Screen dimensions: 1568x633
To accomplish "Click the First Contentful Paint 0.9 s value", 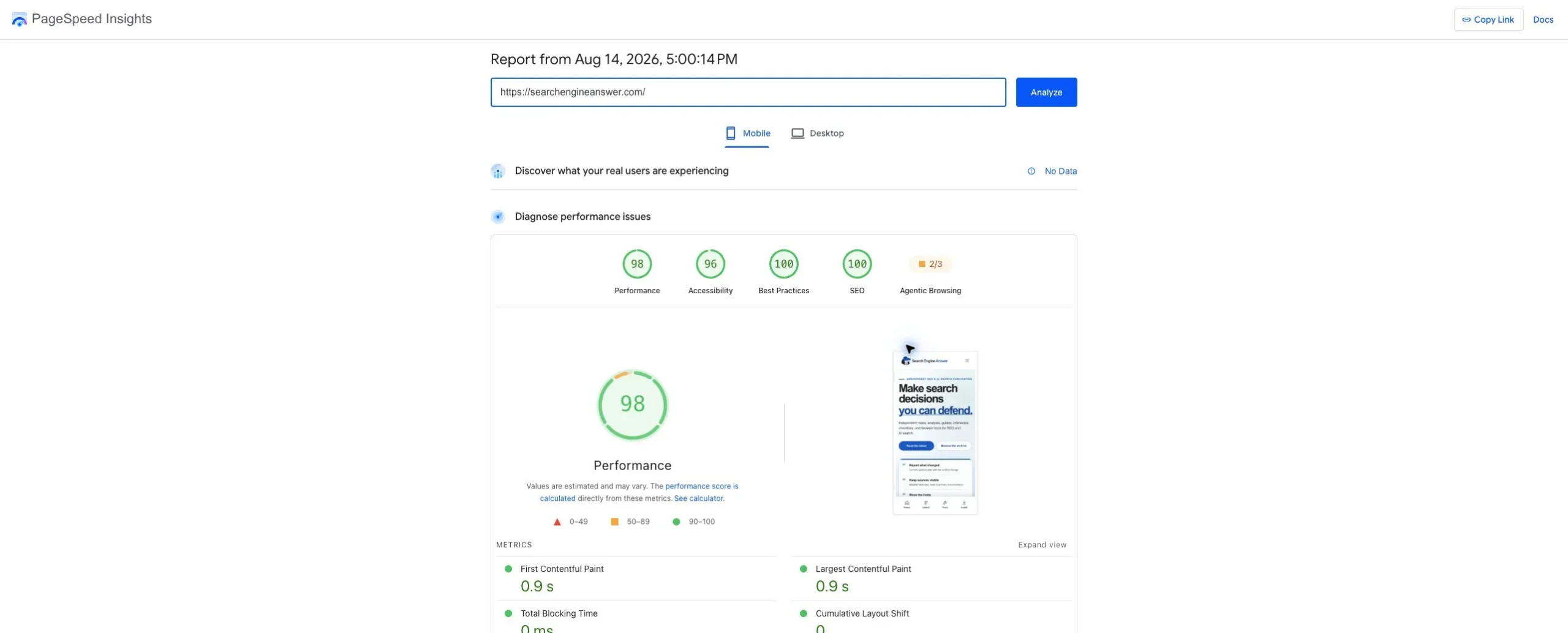I will (x=537, y=586).
